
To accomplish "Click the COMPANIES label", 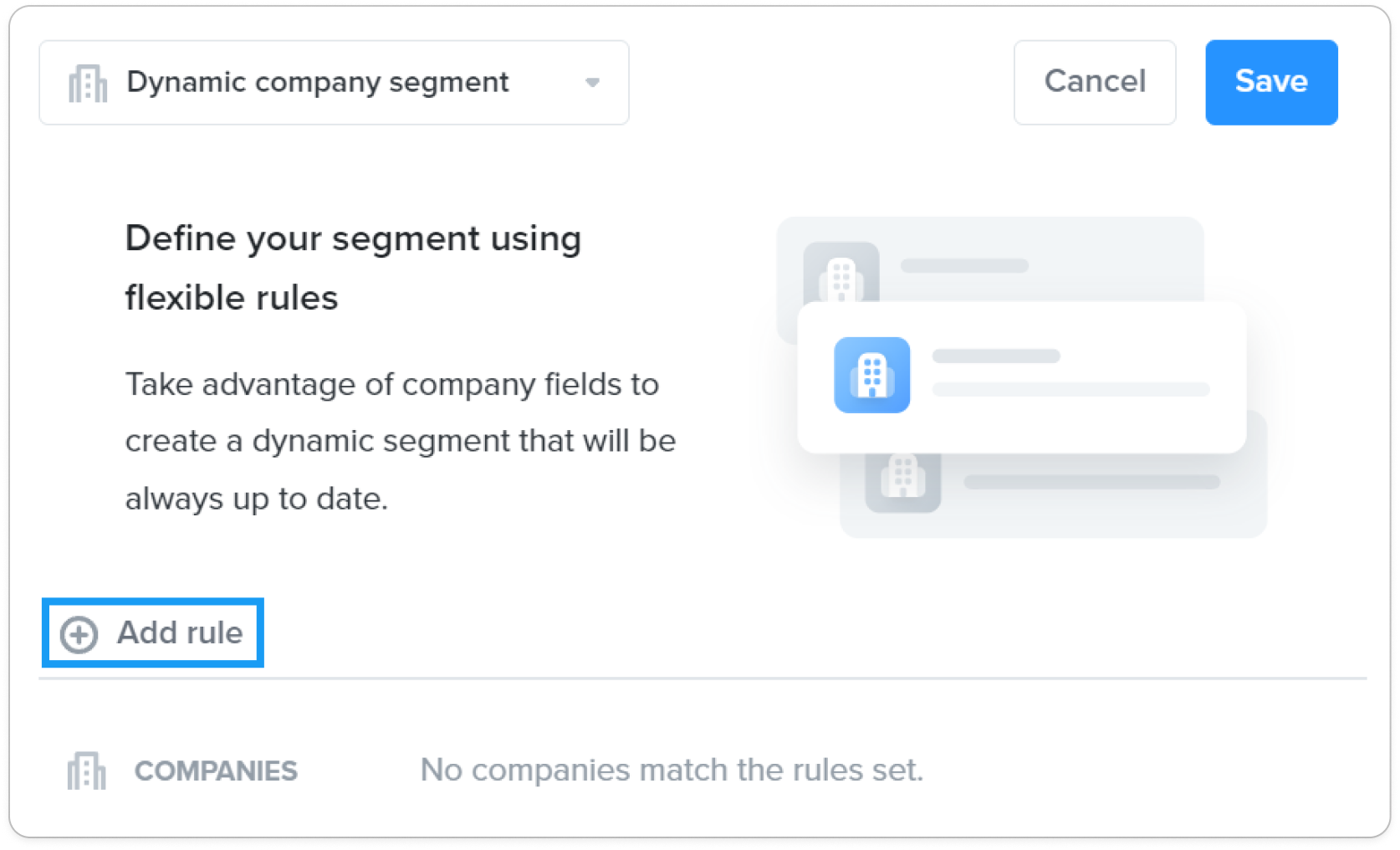I will click(x=216, y=771).
